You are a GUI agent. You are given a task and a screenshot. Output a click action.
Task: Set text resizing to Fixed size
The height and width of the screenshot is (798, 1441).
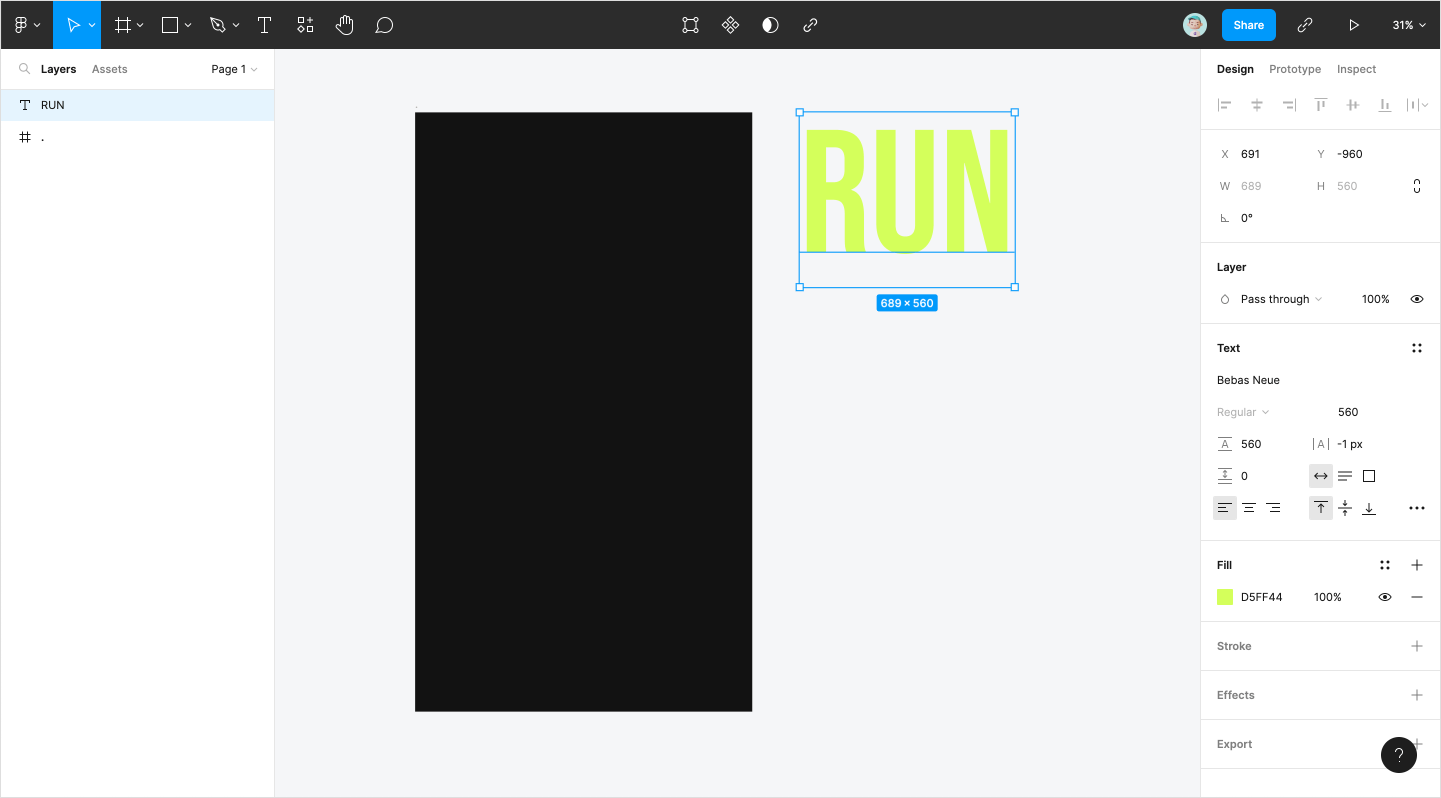(1369, 476)
